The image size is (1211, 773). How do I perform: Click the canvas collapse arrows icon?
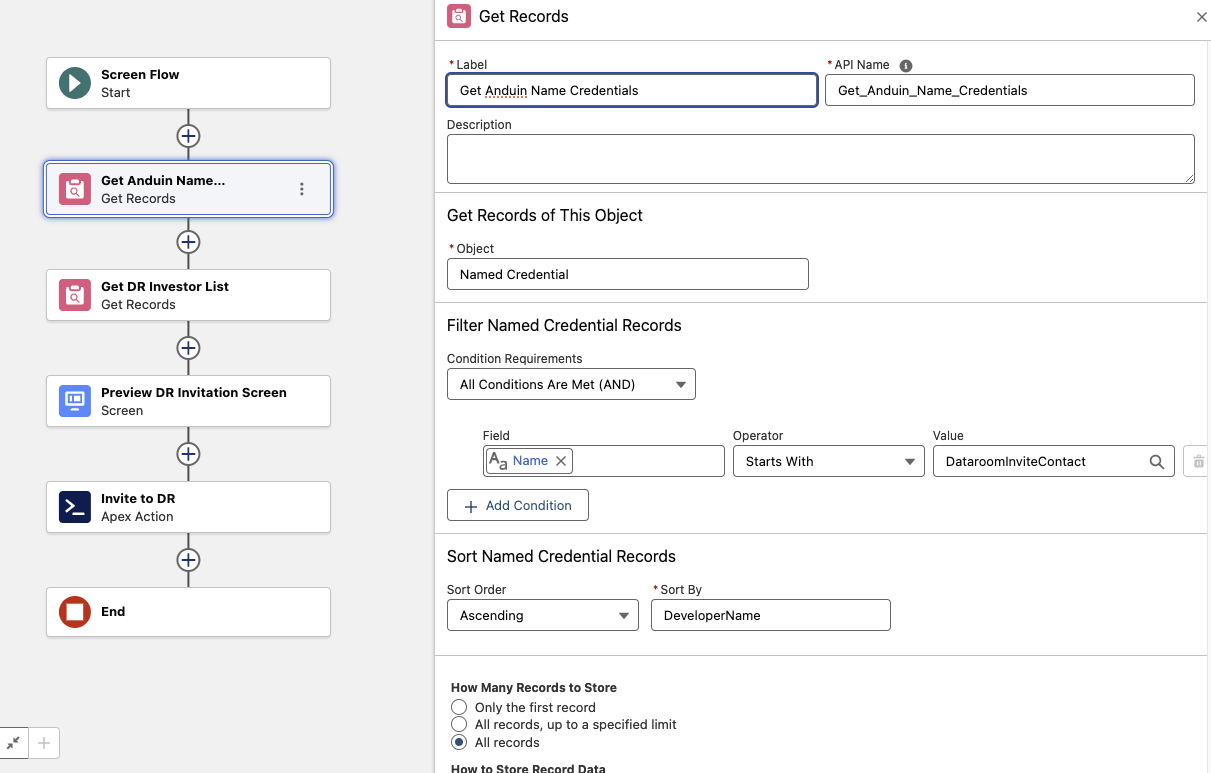[x=14, y=743]
